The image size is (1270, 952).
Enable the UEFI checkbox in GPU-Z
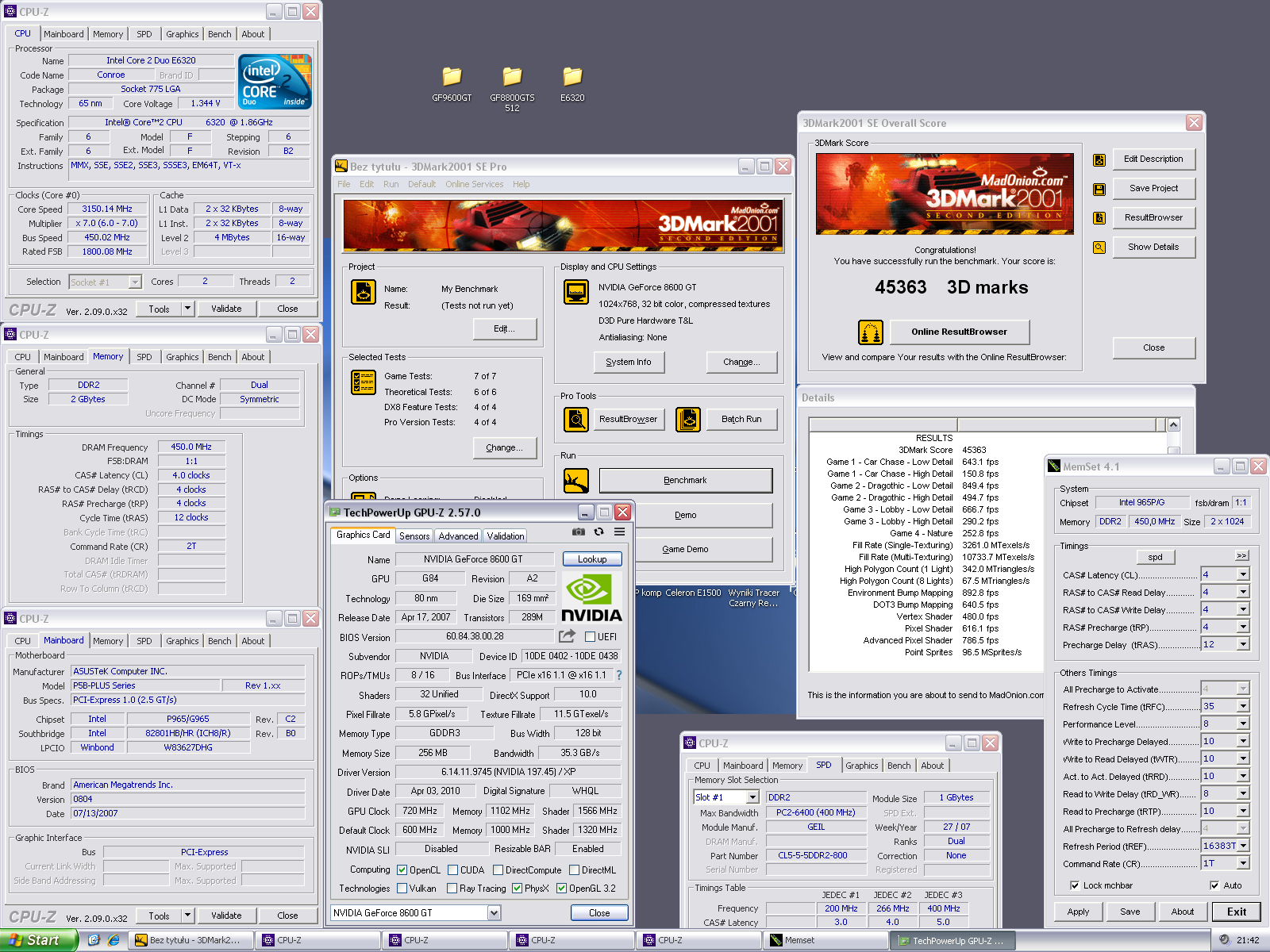point(590,636)
